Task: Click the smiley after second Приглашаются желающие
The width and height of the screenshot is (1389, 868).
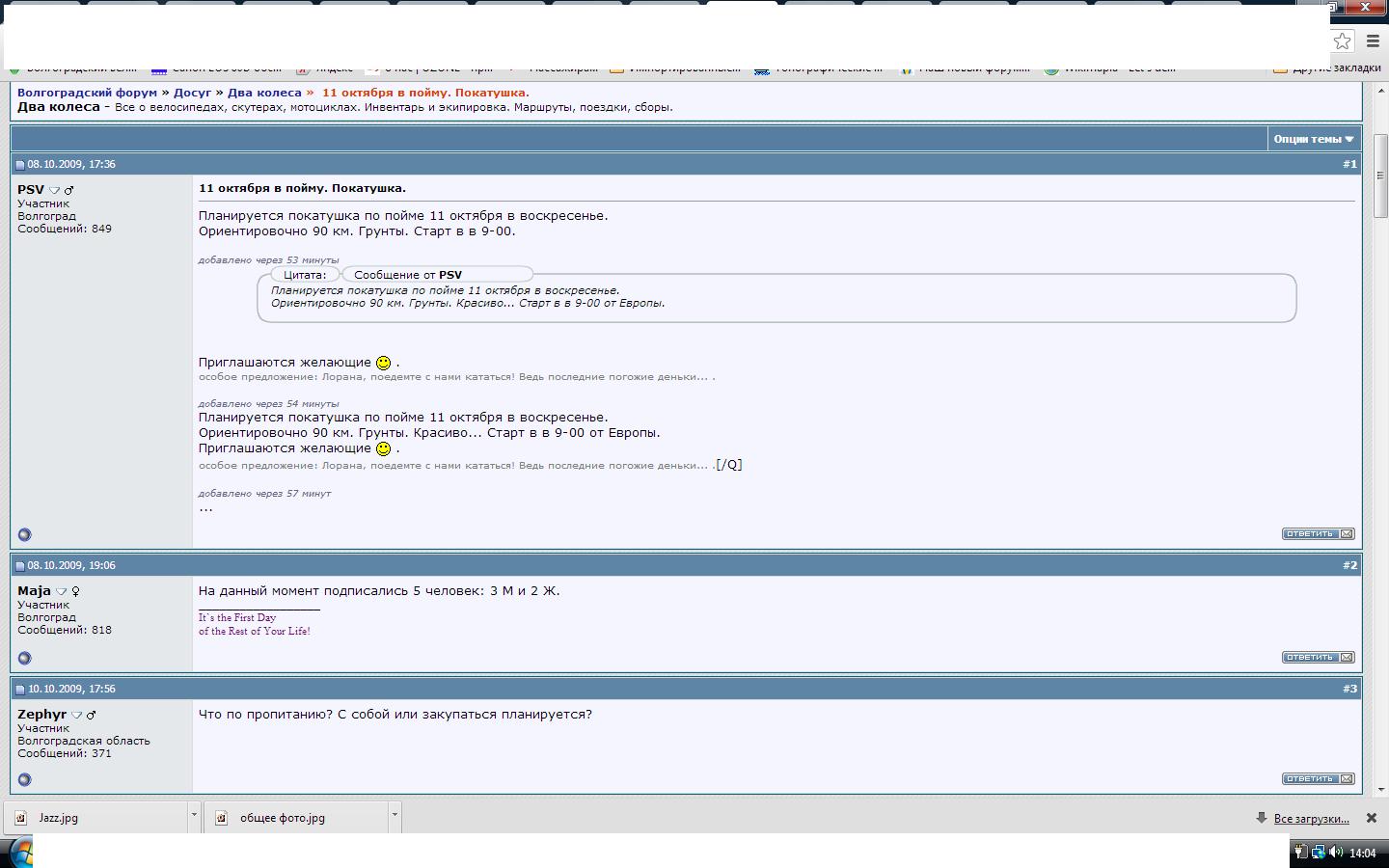Action: (383, 448)
